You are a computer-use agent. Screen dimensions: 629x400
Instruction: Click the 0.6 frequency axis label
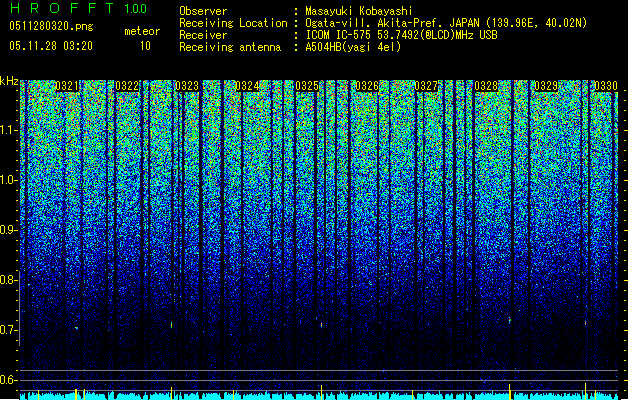tap(9, 380)
